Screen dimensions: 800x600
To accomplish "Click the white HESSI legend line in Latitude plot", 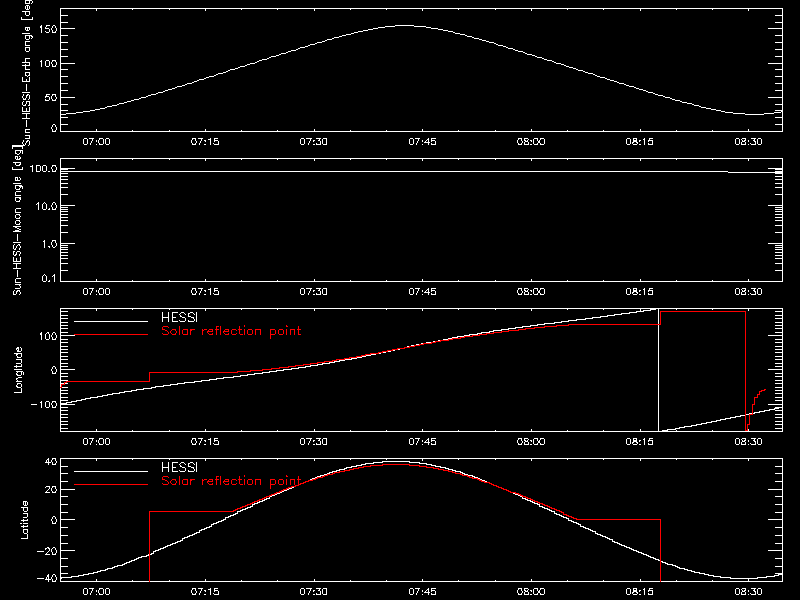I will [111, 471].
